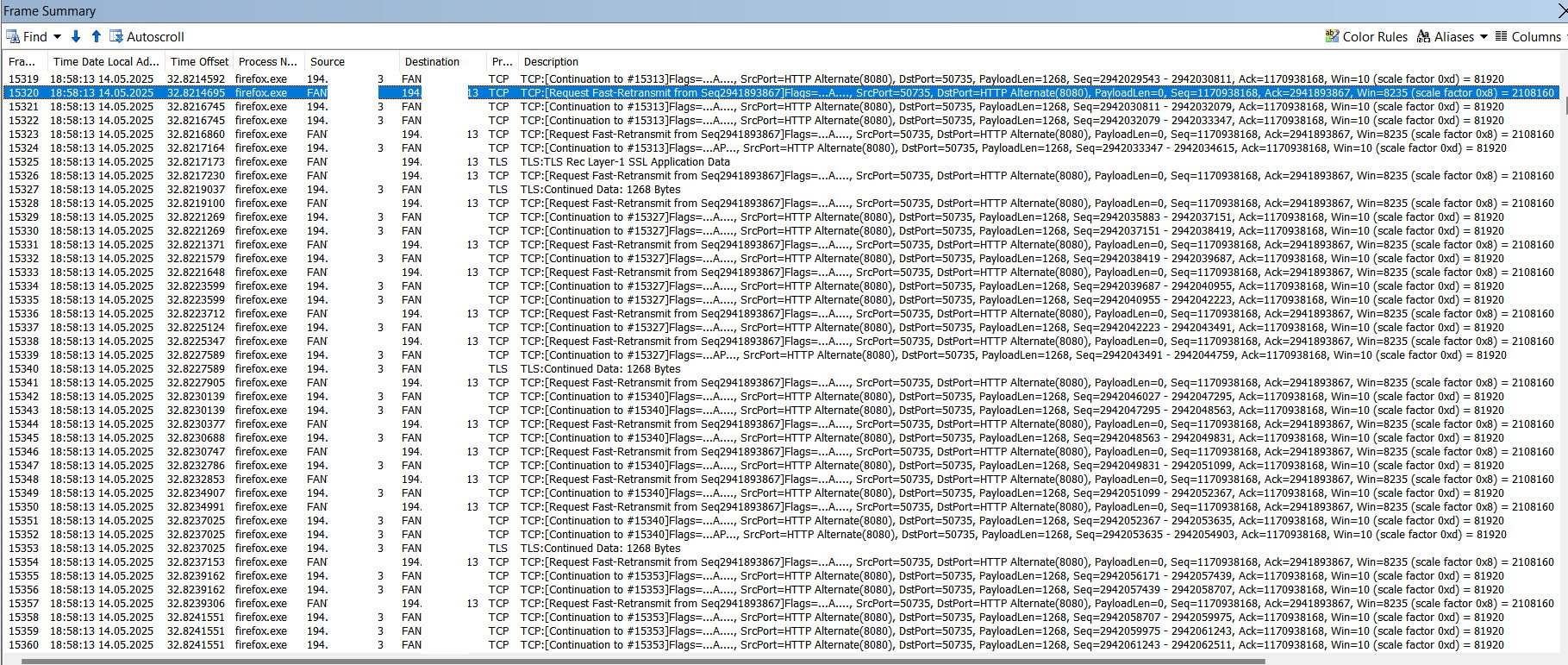Toggle Autoscroll for captured frames
Image resolution: width=1568 pixels, height=665 pixels.
pos(147,36)
